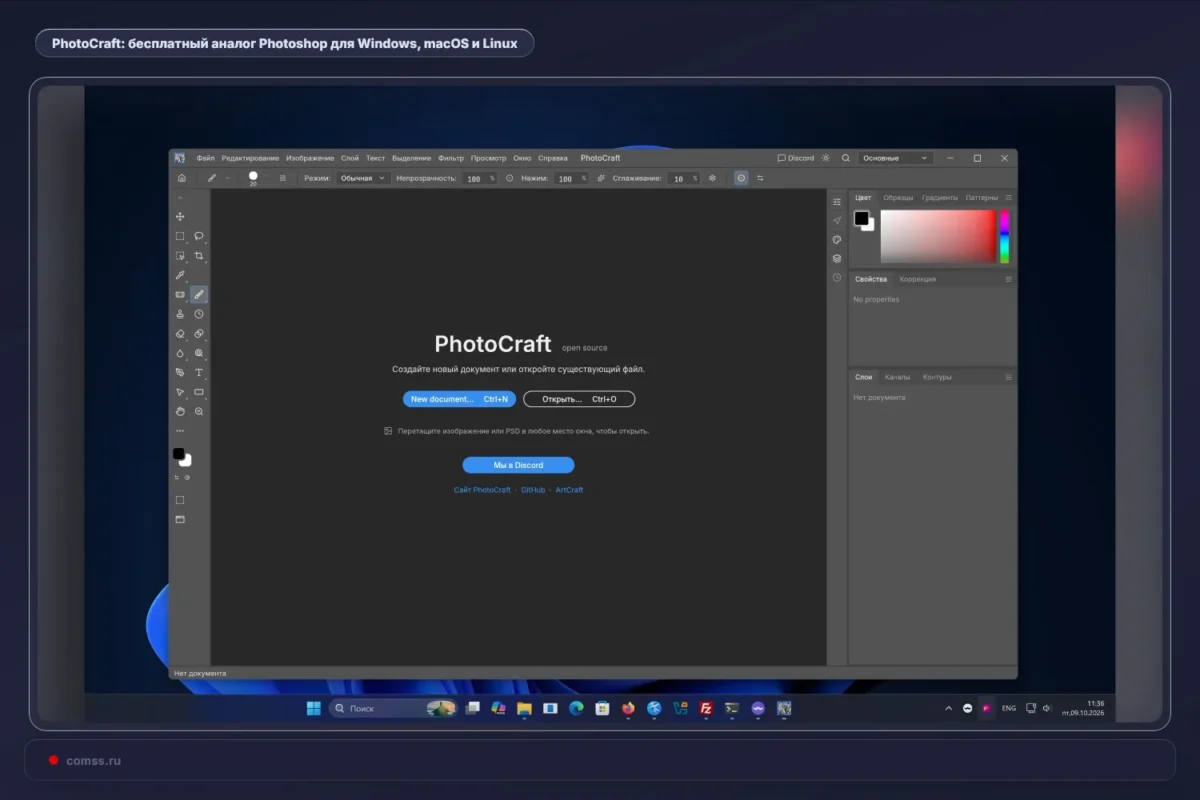
Task: Click the Windows Start button on taskbar
Action: tap(313, 708)
